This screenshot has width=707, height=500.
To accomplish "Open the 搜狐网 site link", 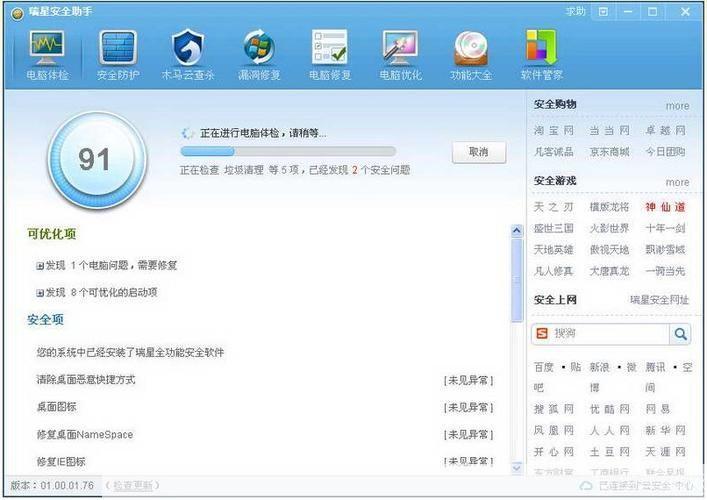I will pyautogui.click(x=554, y=409).
